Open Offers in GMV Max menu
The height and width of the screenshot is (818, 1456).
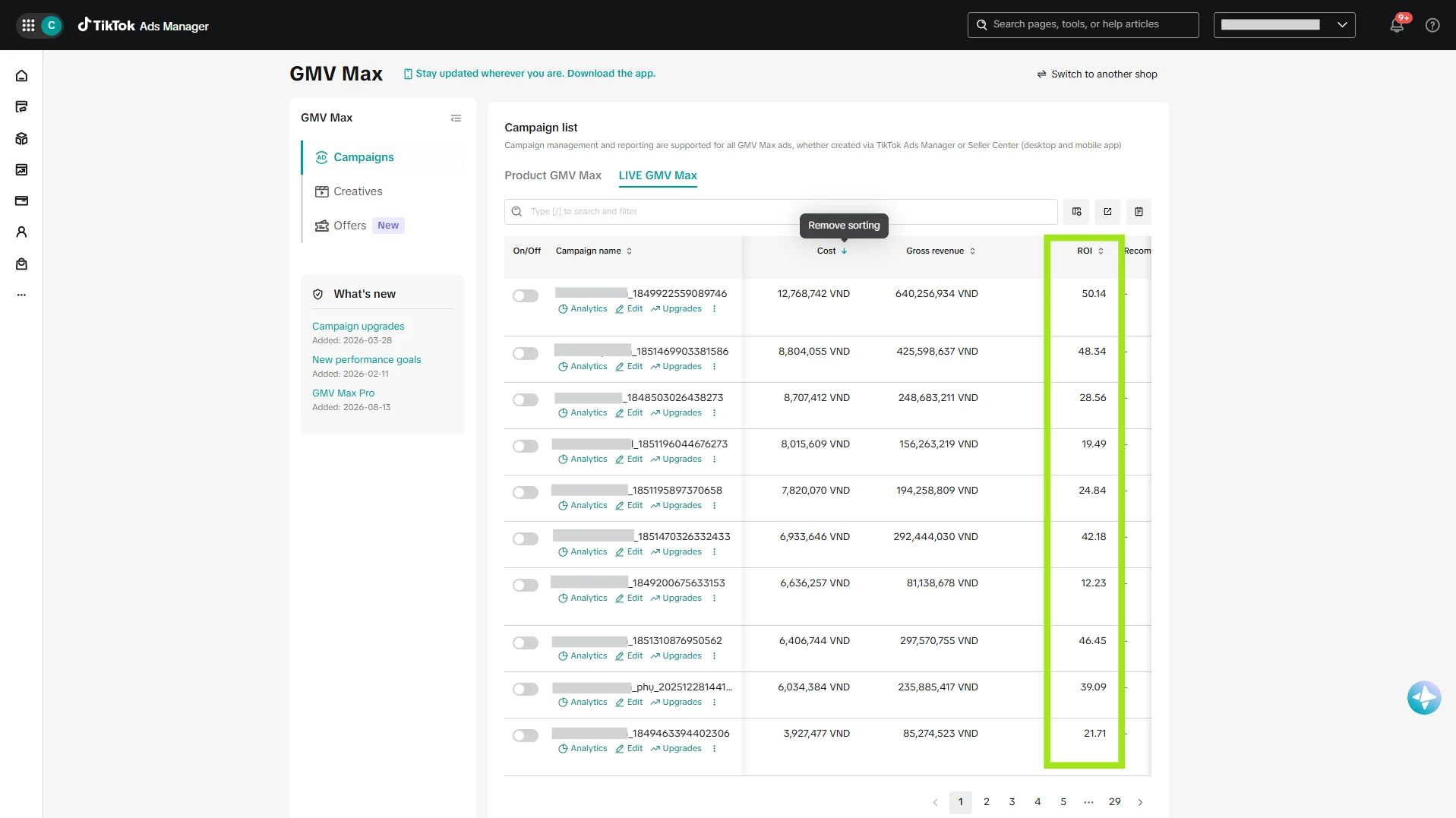tap(349, 226)
